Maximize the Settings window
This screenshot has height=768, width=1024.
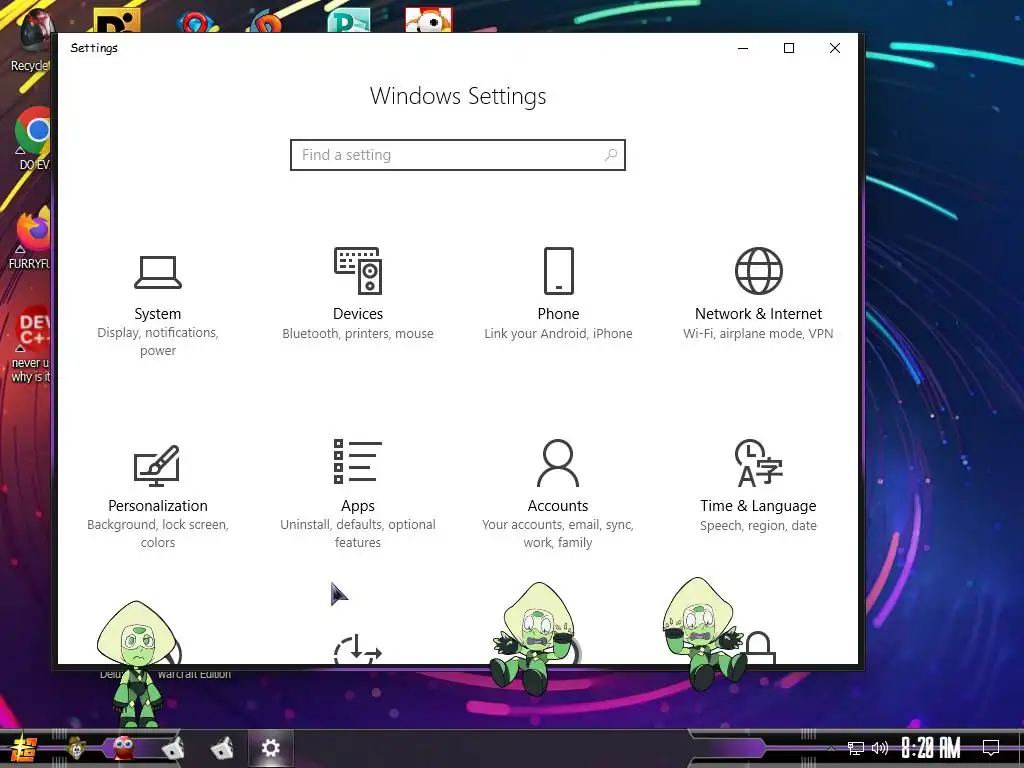[789, 48]
